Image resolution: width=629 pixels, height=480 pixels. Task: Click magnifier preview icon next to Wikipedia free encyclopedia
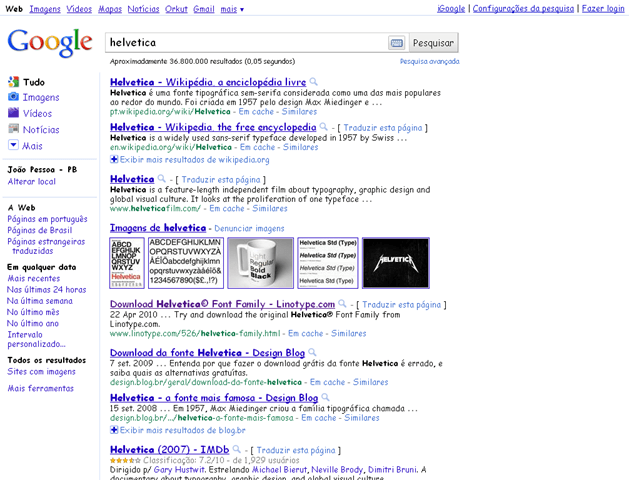(323, 127)
